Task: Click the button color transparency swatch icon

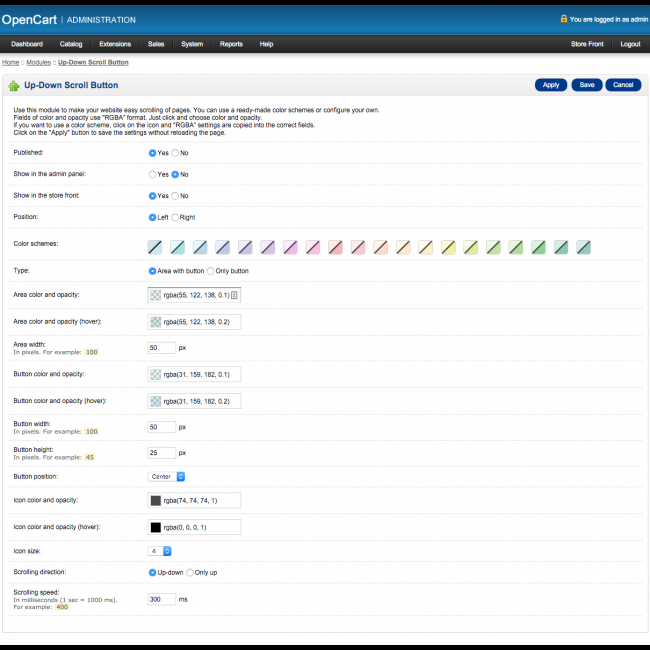Action: click(155, 375)
